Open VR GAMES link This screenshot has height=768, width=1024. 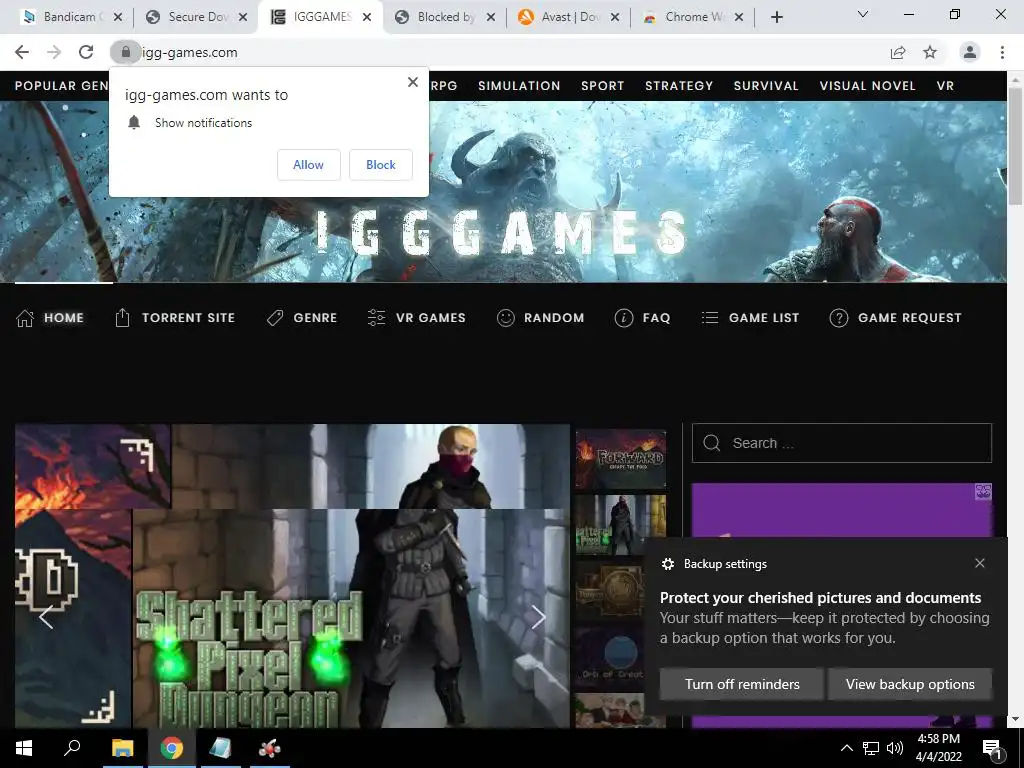point(417,318)
